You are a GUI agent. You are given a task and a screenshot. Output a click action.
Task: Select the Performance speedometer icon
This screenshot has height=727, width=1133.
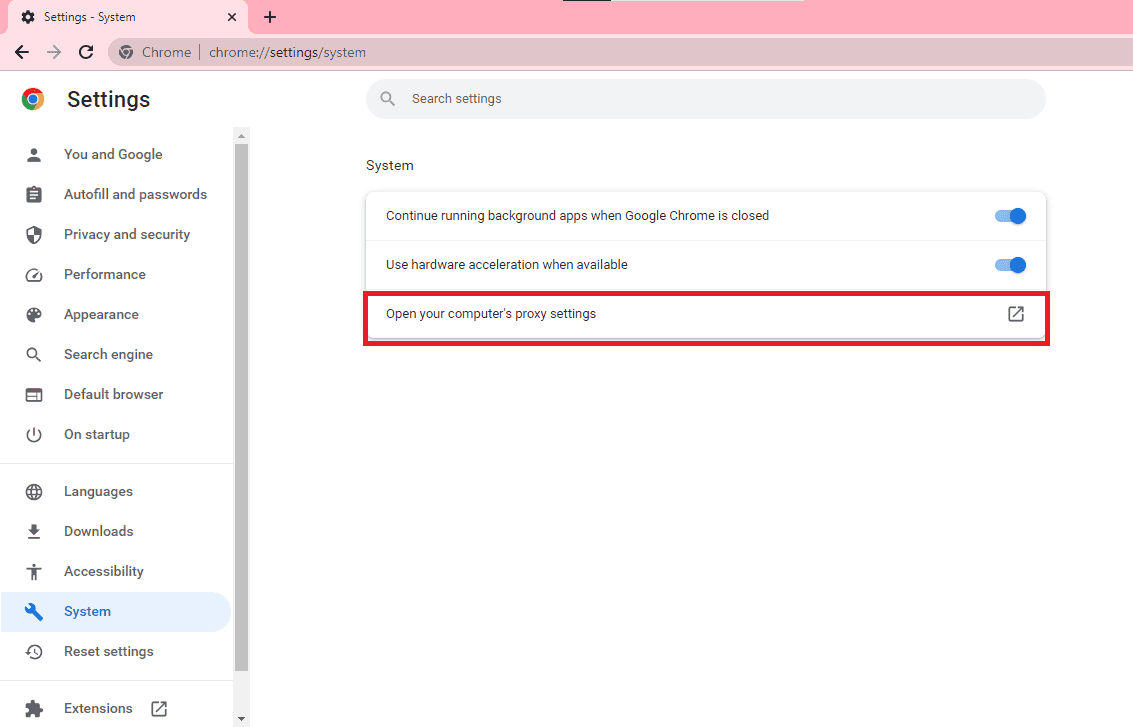coord(35,274)
